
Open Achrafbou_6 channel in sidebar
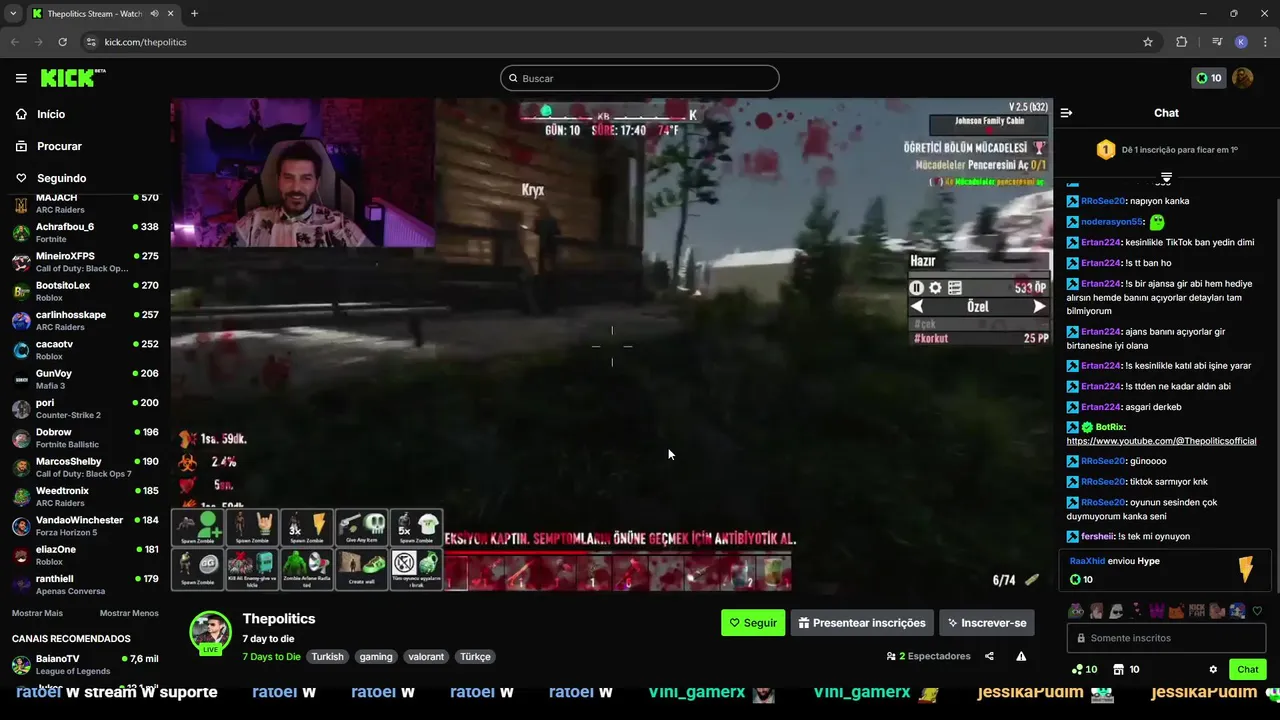pos(85,233)
